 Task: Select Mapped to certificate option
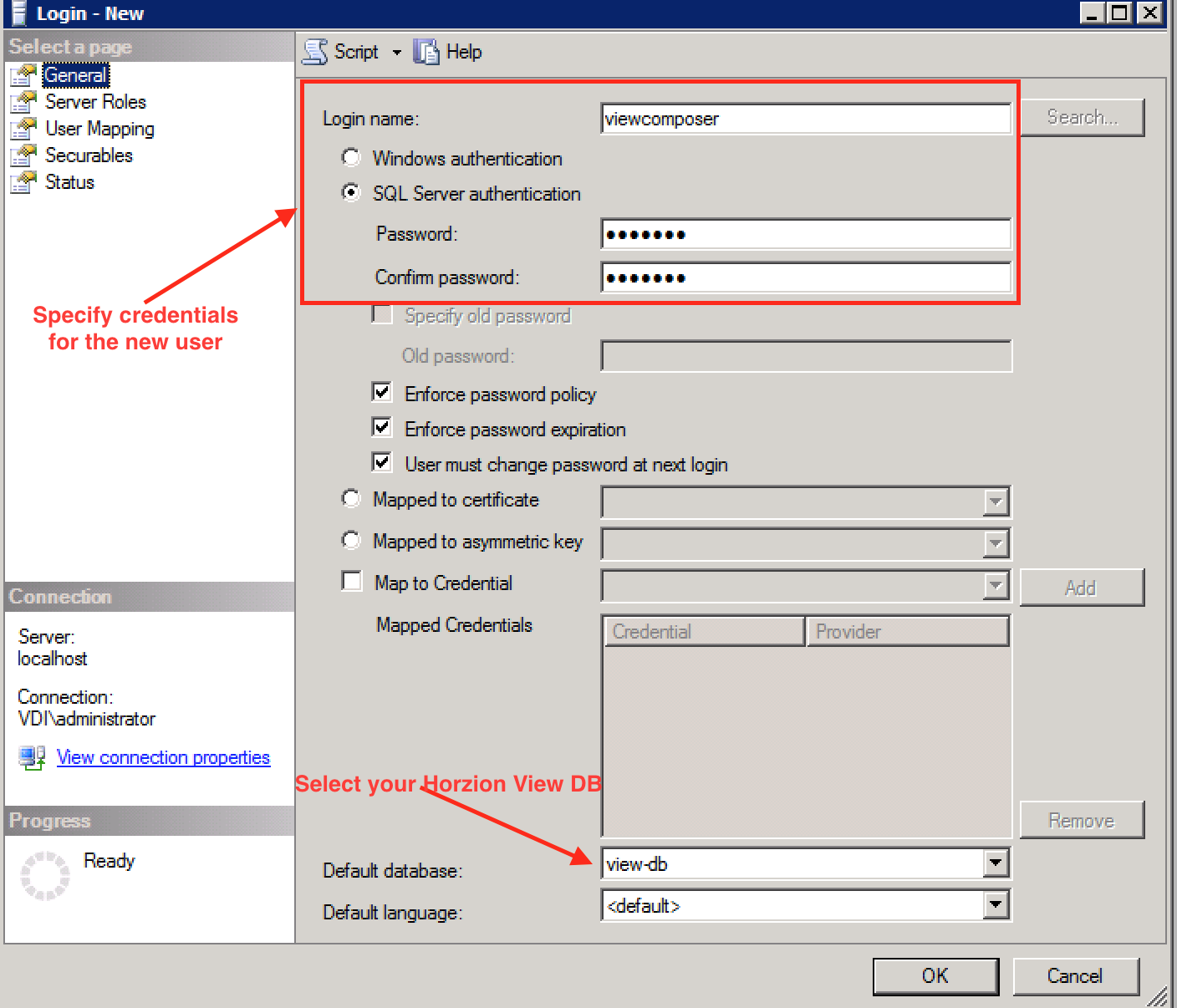tap(351, 498)
